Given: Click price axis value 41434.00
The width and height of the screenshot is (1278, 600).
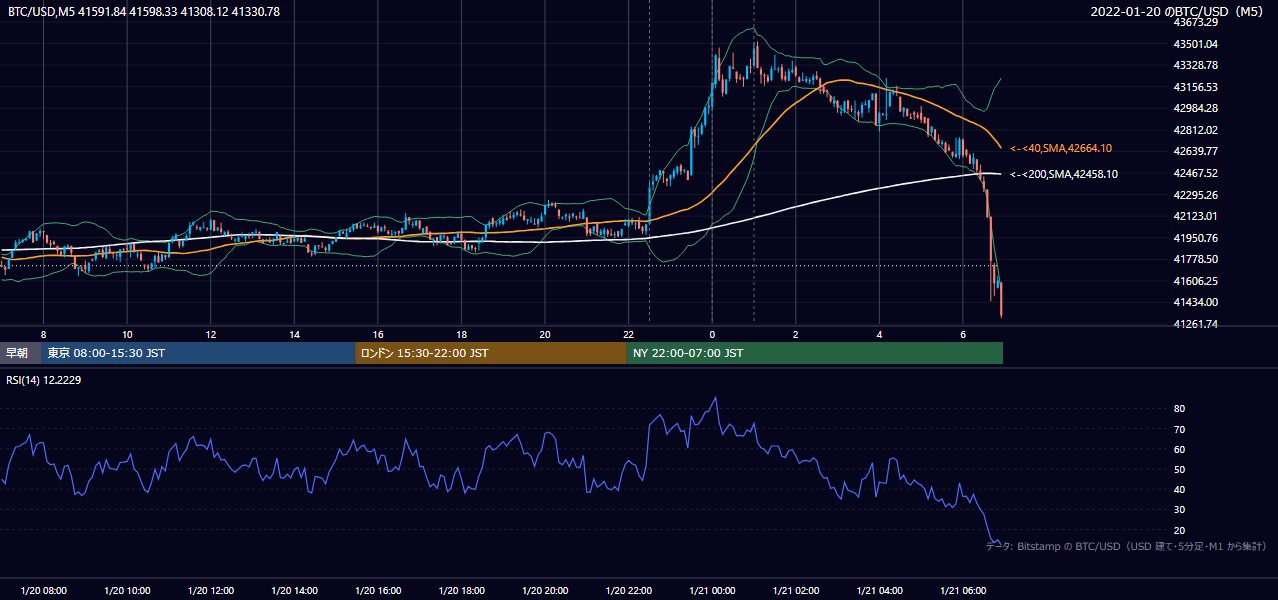Looking at the screenshot, I should (x=1195, y=302).
